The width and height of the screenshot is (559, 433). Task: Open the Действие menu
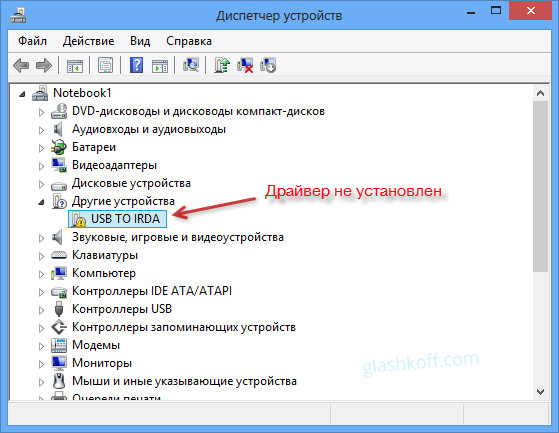click(88, 41)
